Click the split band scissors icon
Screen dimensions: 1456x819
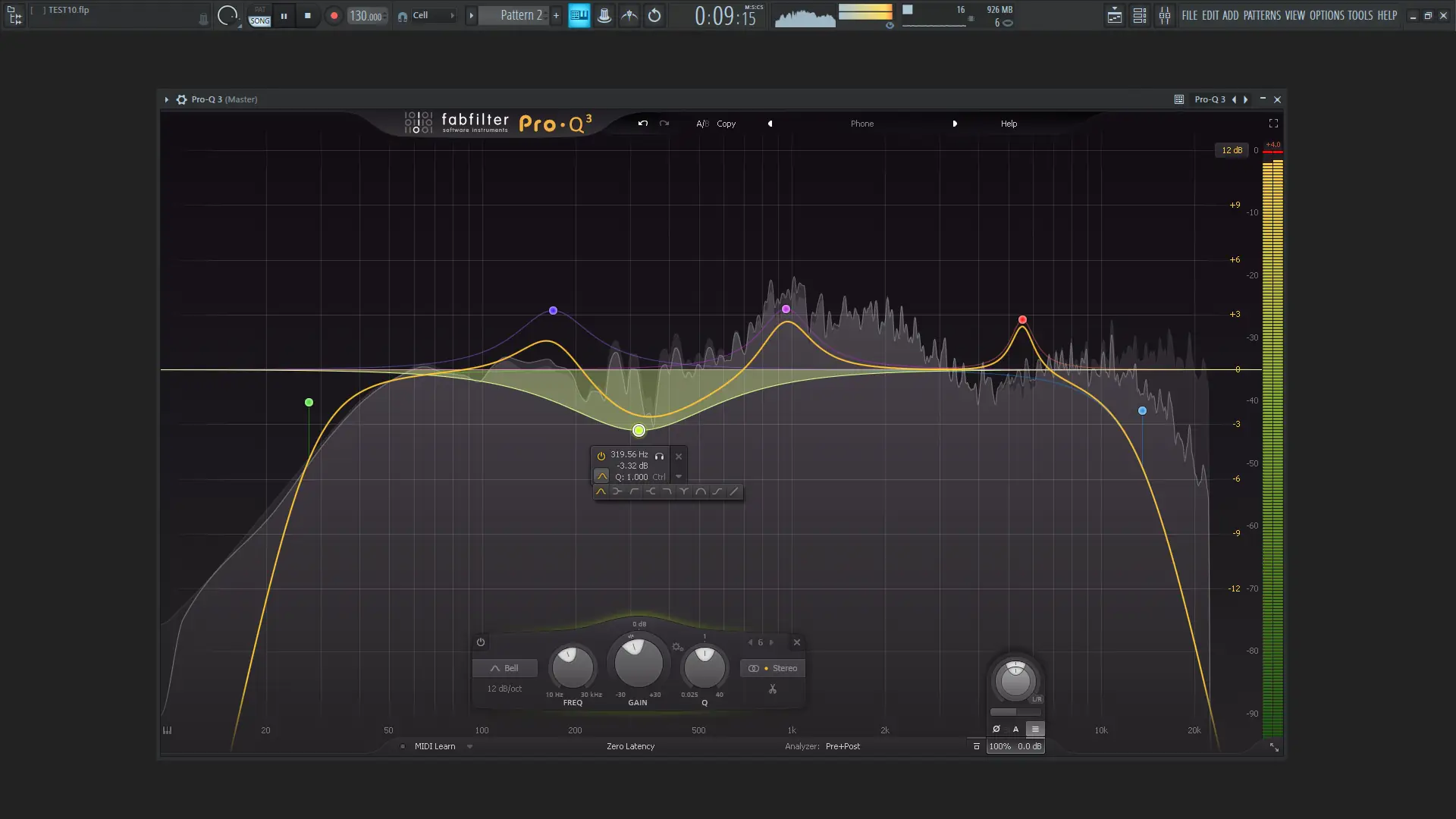772,689
